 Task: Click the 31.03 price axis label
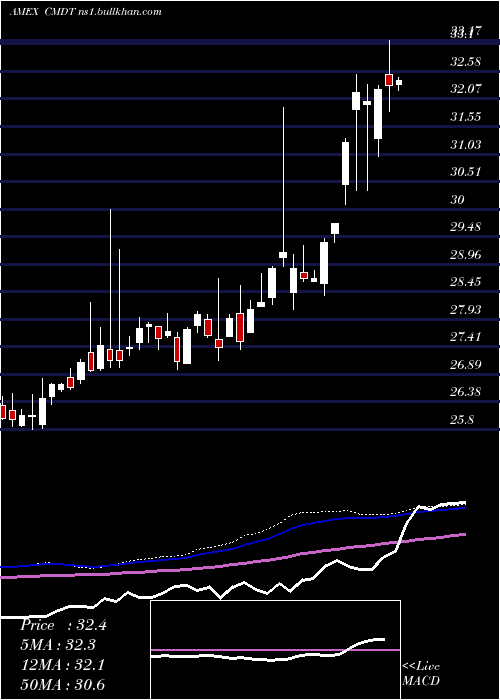pyautogui.click(x=466, y=144)
